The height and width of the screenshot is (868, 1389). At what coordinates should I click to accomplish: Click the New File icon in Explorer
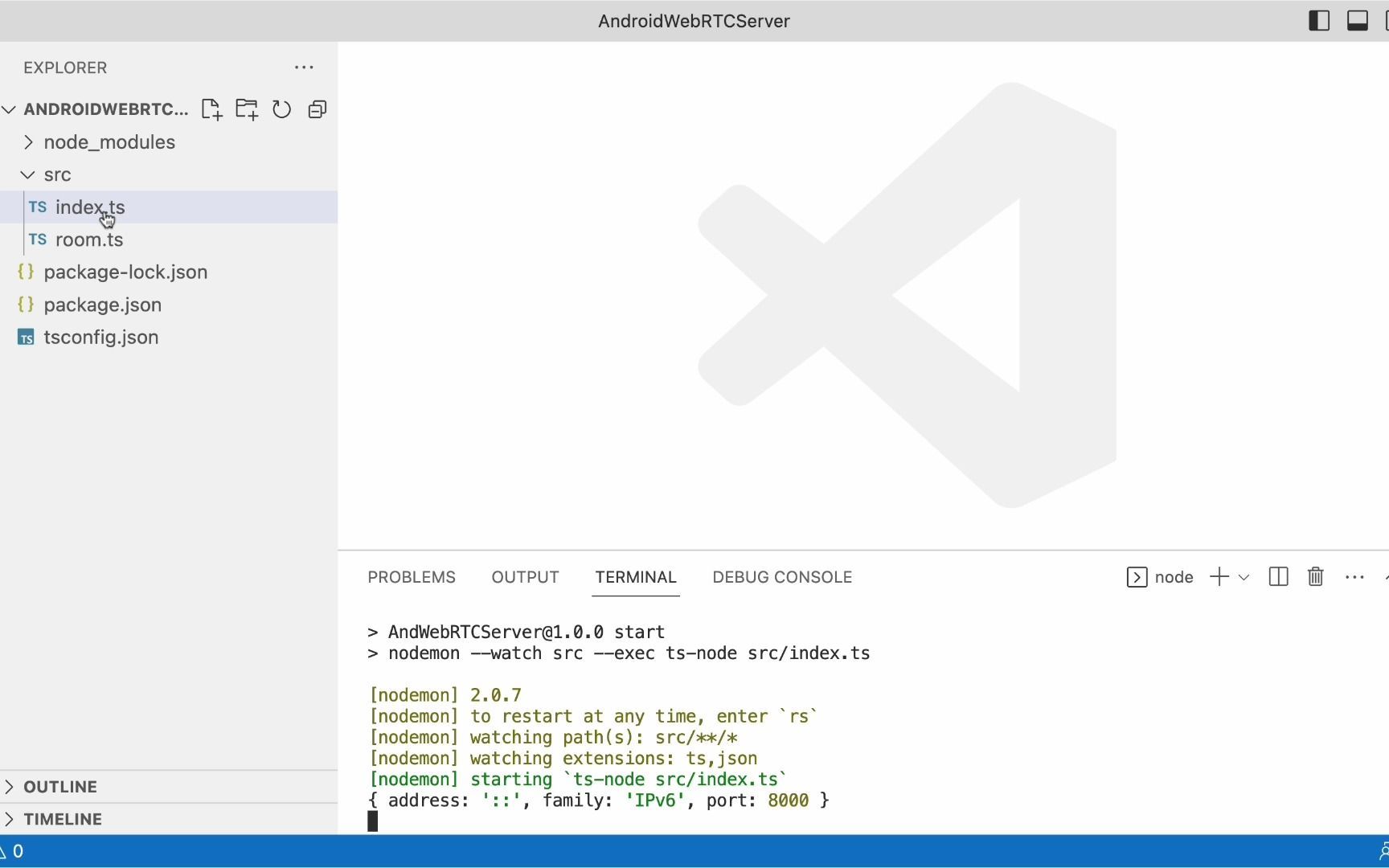pos(211,109)
